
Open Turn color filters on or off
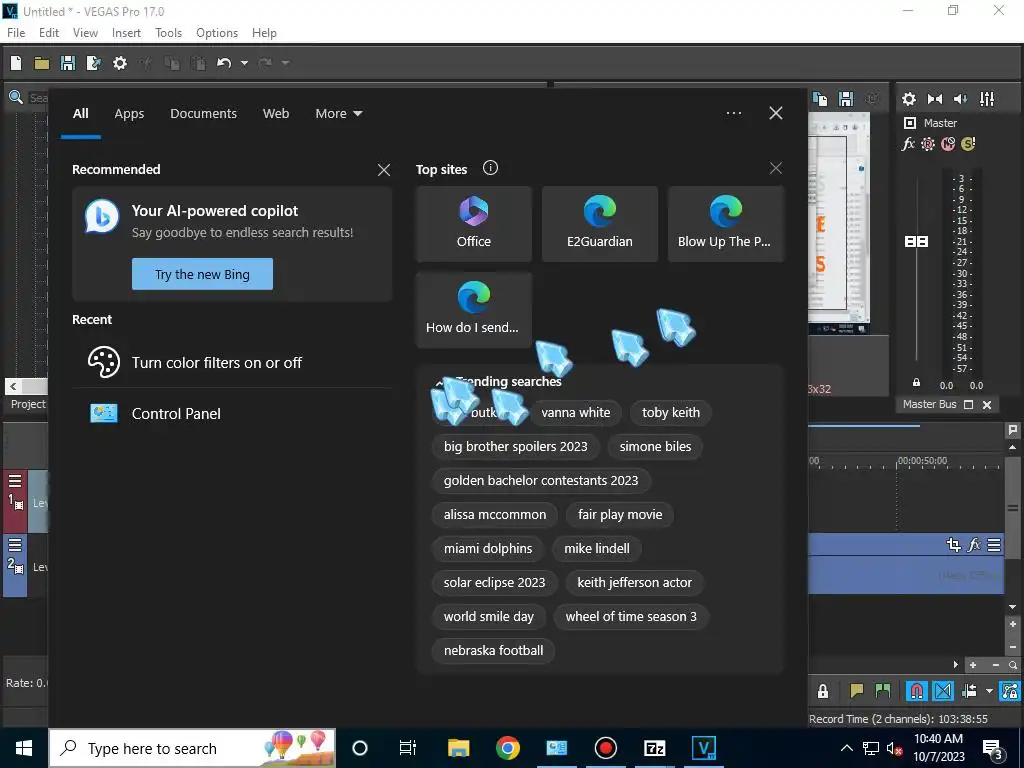232,362
